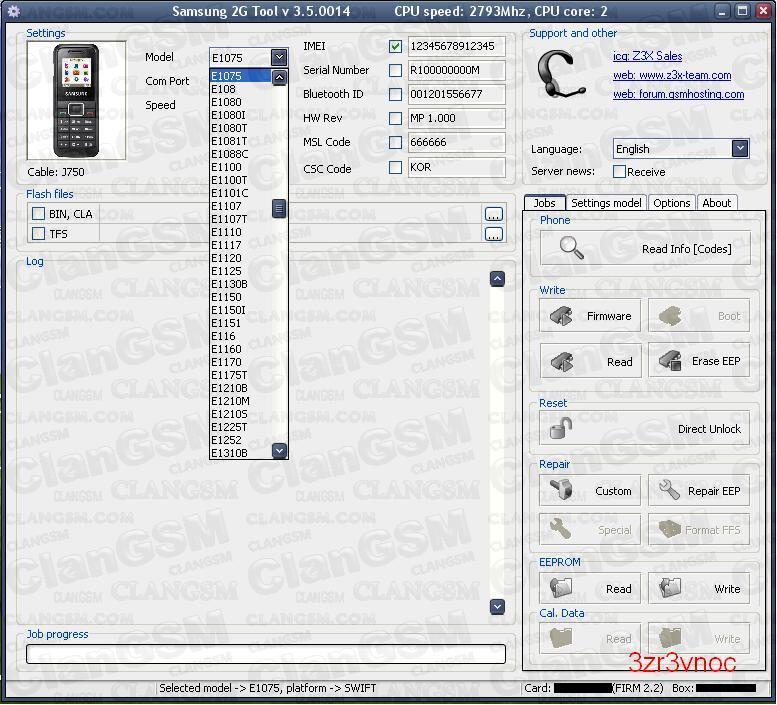Choose E1125 from model list
This screenshot has width=777, height=705.
pyautogui.click(x=240, y=271)
